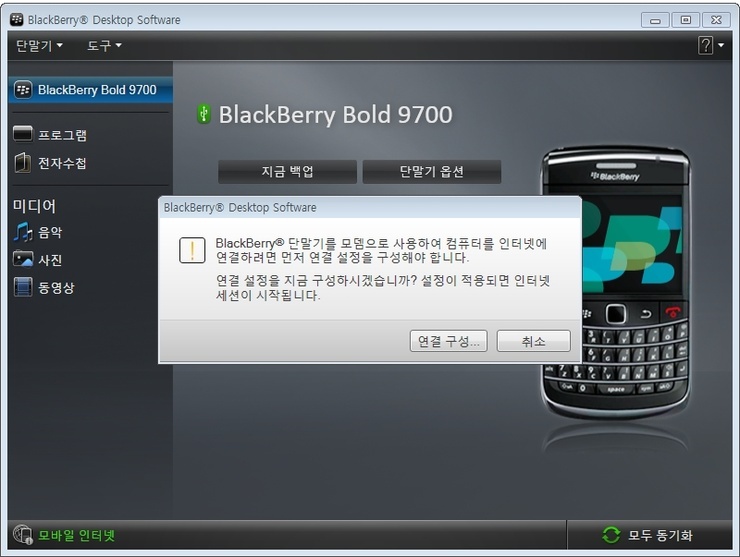Click 모두 동기화 in status bar
Viewport: 740px width, 557px height.
(x=660, y=535)
